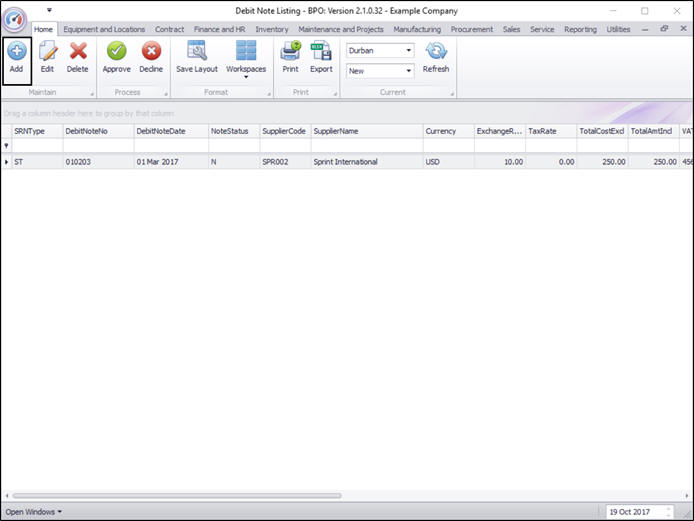Screen dimensions: 694x521
Task: Open the Procurement tab
Action: [x=472, y=29]
